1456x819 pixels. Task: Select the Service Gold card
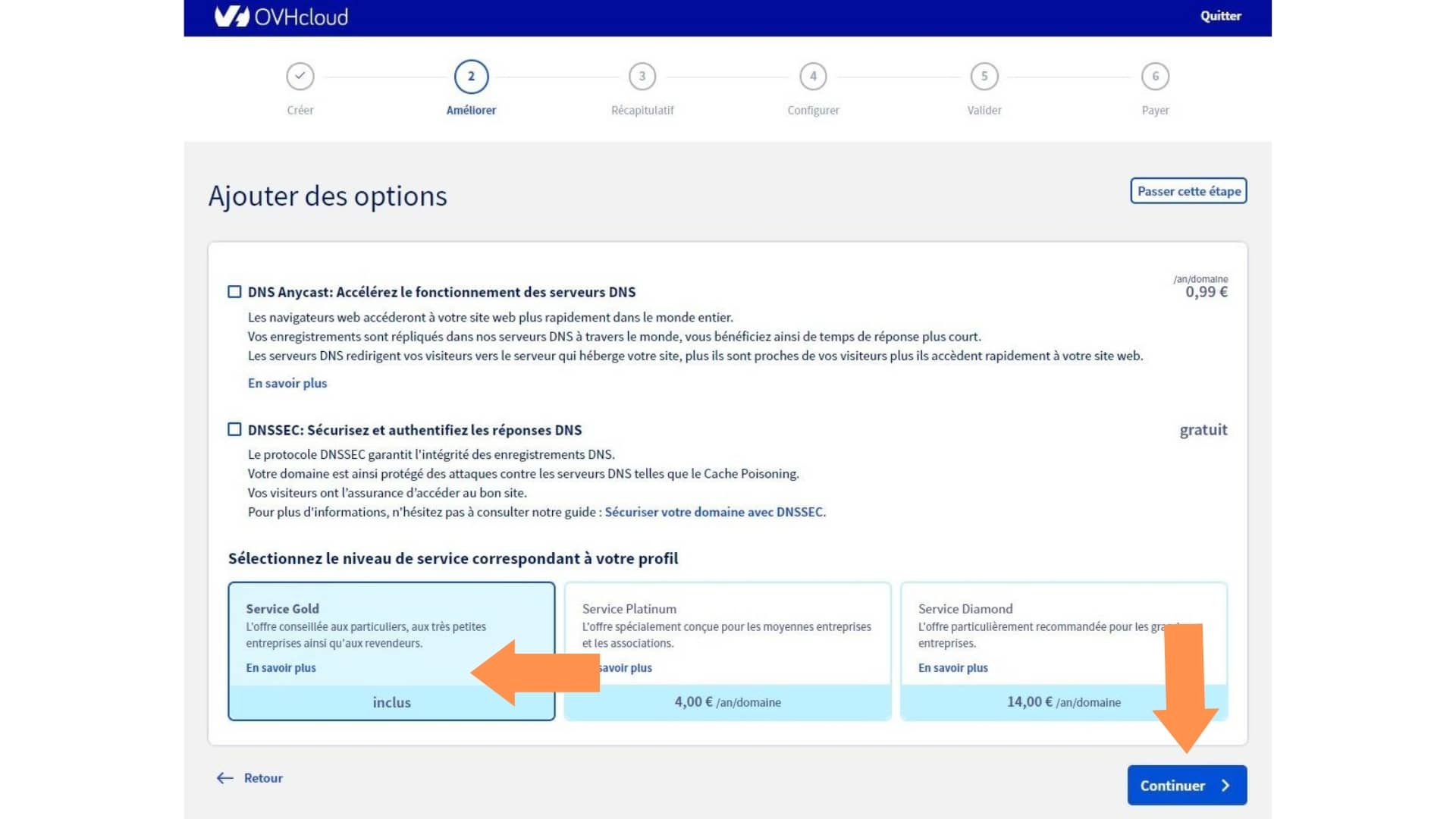coord(391,651)
